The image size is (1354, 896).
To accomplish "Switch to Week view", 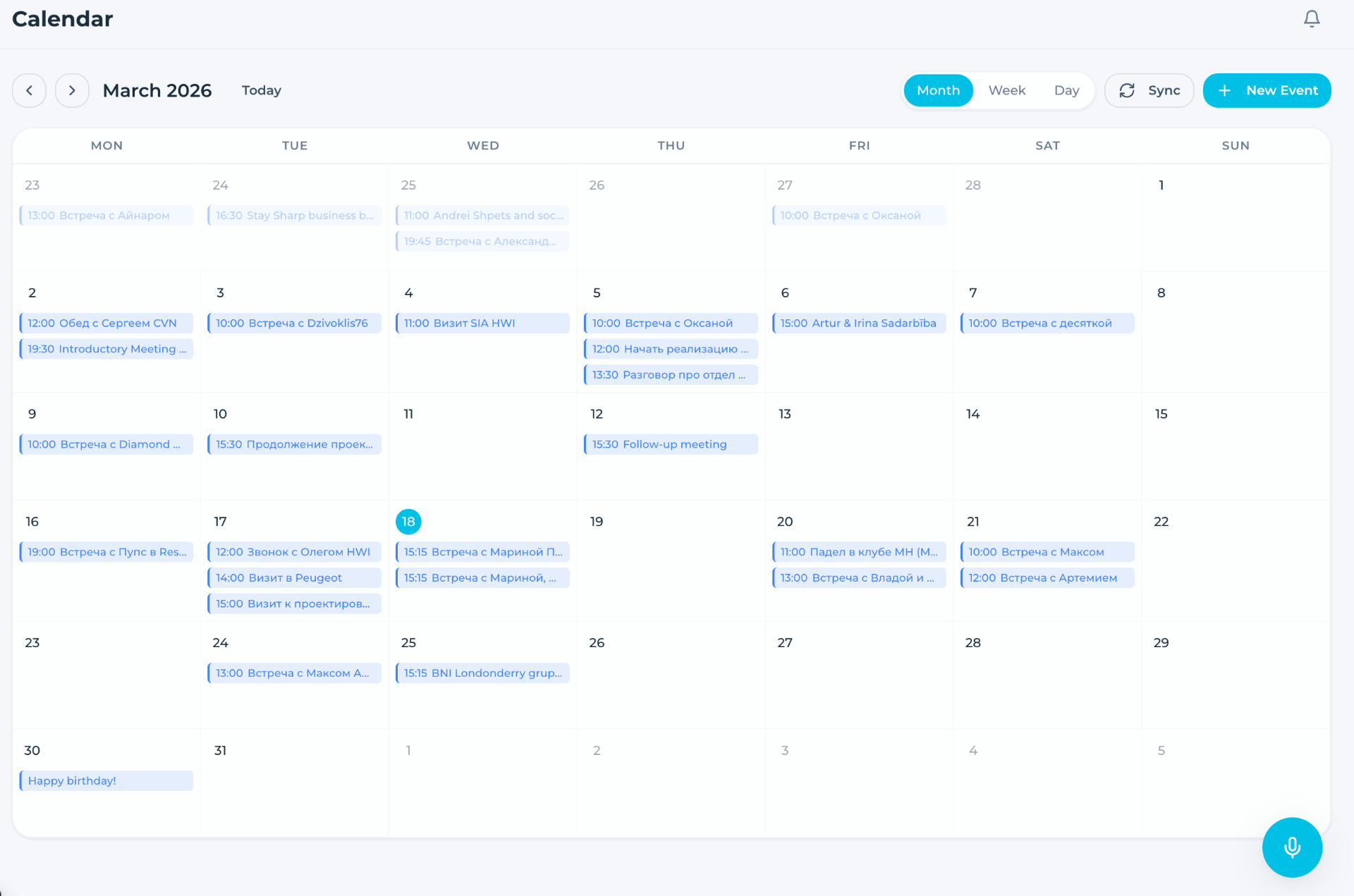I will pyautogui.click(x=1006, y=90).
